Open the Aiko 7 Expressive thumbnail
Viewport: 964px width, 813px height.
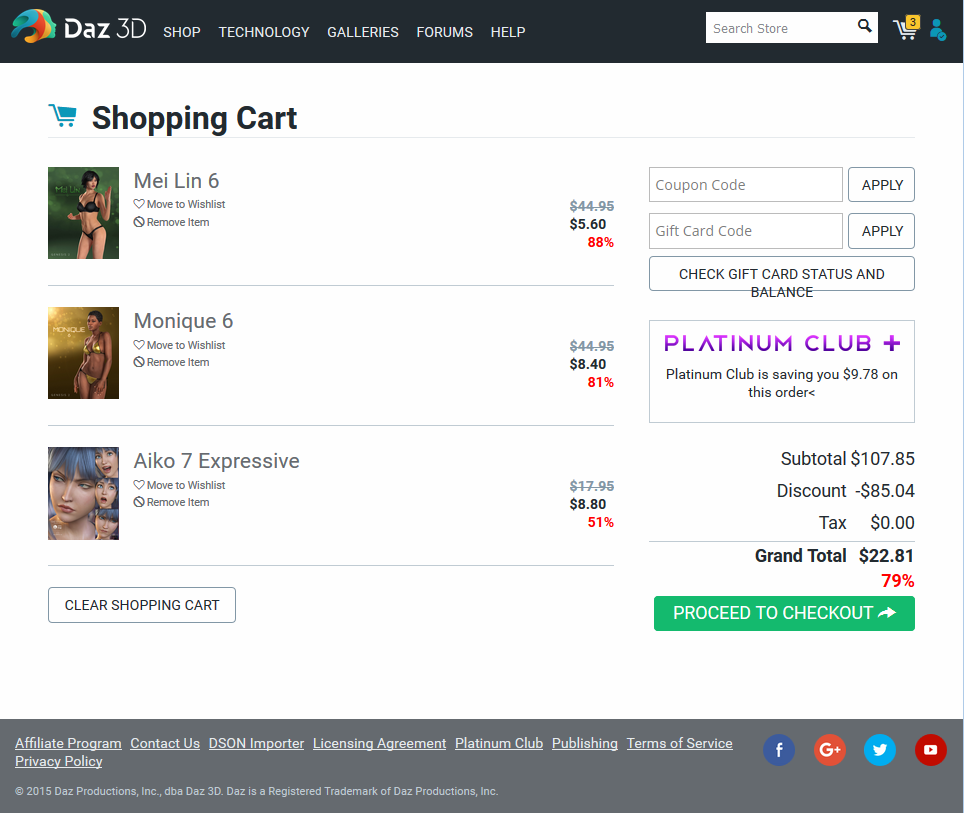83,493
